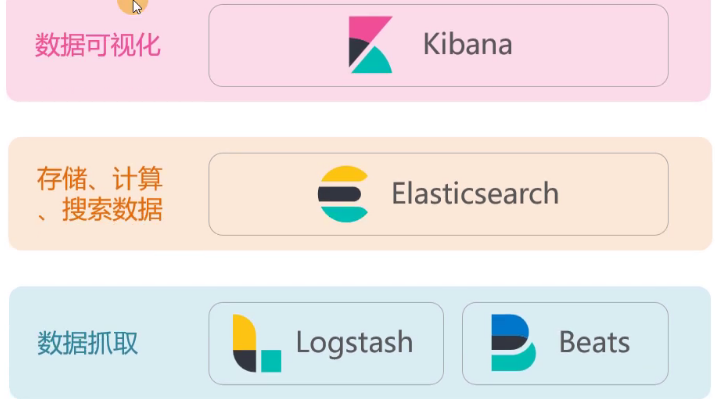Image resolution: width=715 pixels, height=399 pixels.
Task: Click the 数据抓取 heading
Action: click(87, 343)
